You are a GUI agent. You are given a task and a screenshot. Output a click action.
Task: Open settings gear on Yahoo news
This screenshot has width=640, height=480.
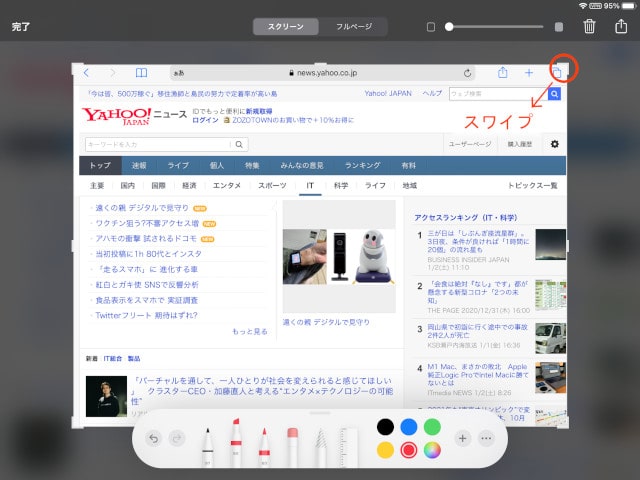coord(554,144)
